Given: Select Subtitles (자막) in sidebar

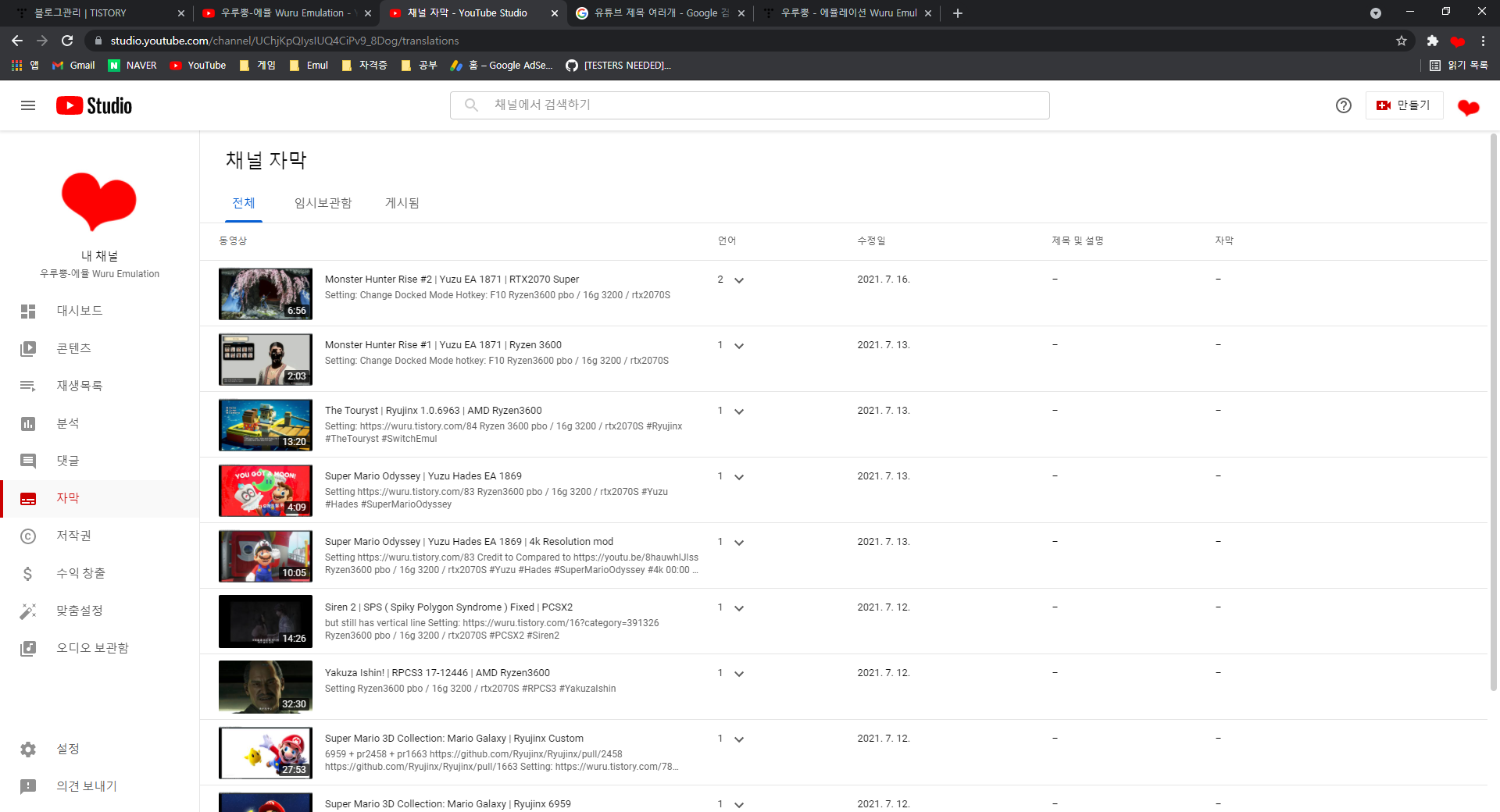Looking at the screenshot, I should pyautogui.click(x=99, y=498).
